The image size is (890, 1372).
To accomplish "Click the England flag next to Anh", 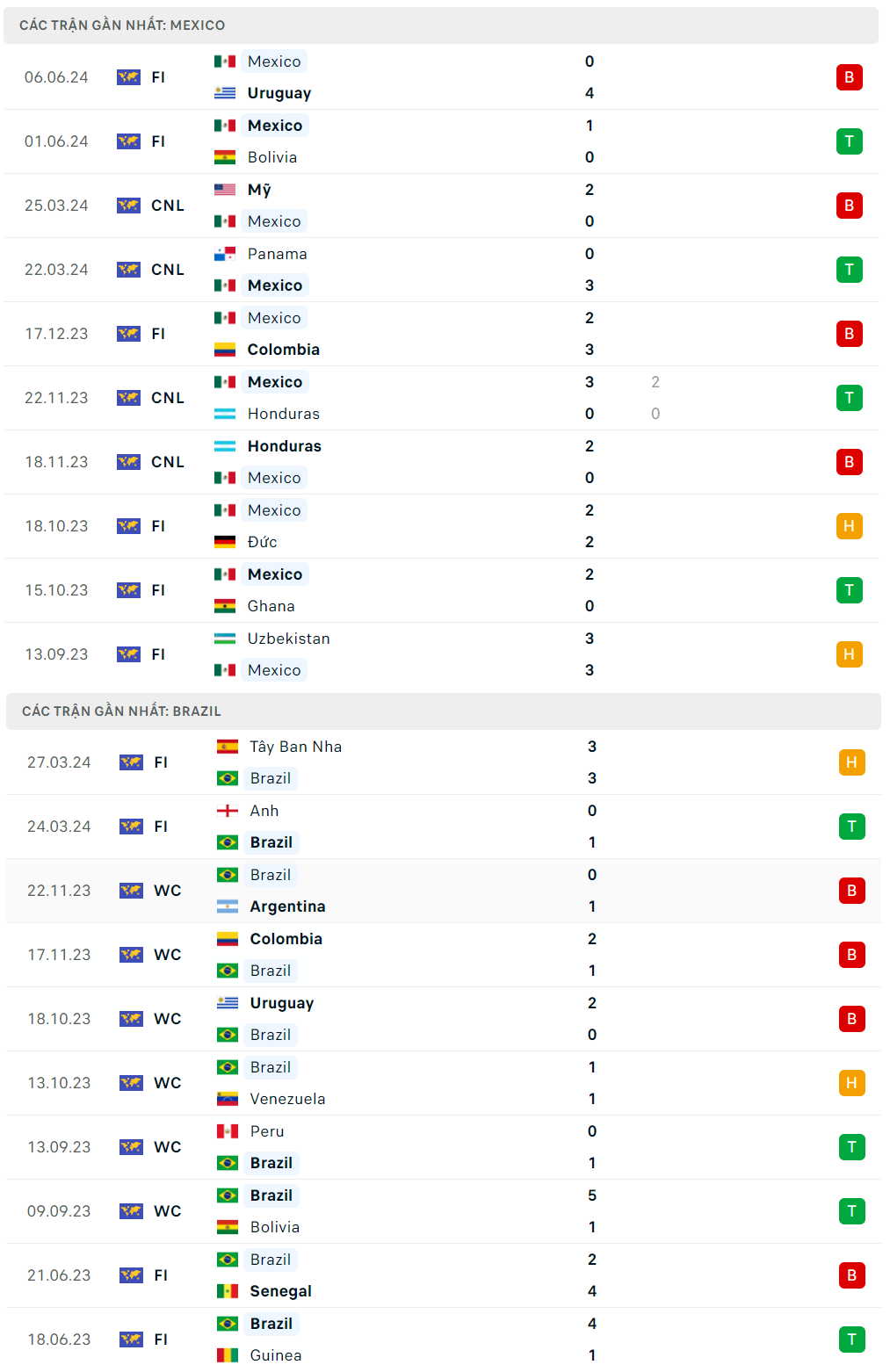I will [228, 811].
